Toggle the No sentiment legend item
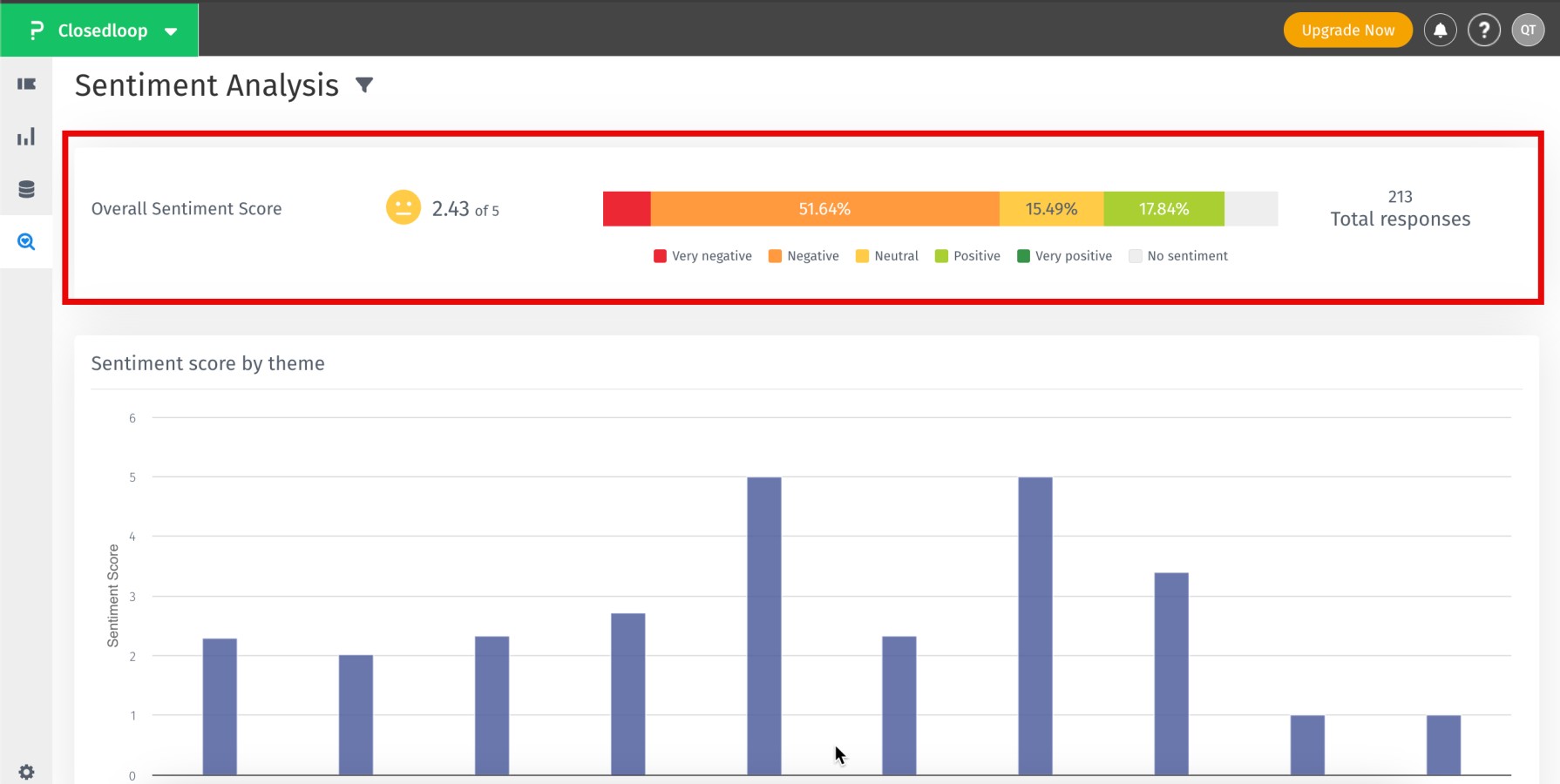The image size is (1560, 784). coord(1178,255)
